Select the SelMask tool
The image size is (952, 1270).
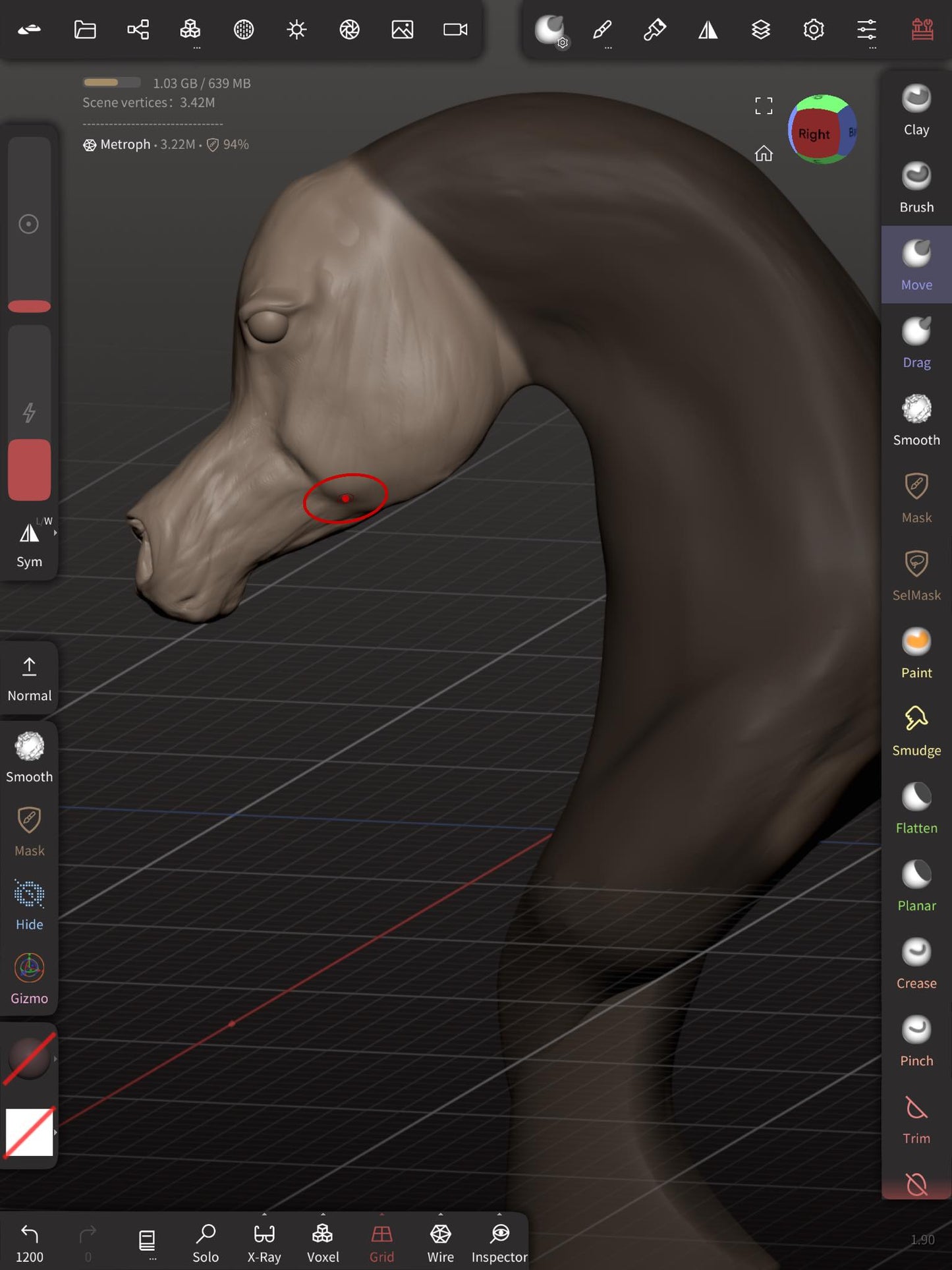(916, 575)
